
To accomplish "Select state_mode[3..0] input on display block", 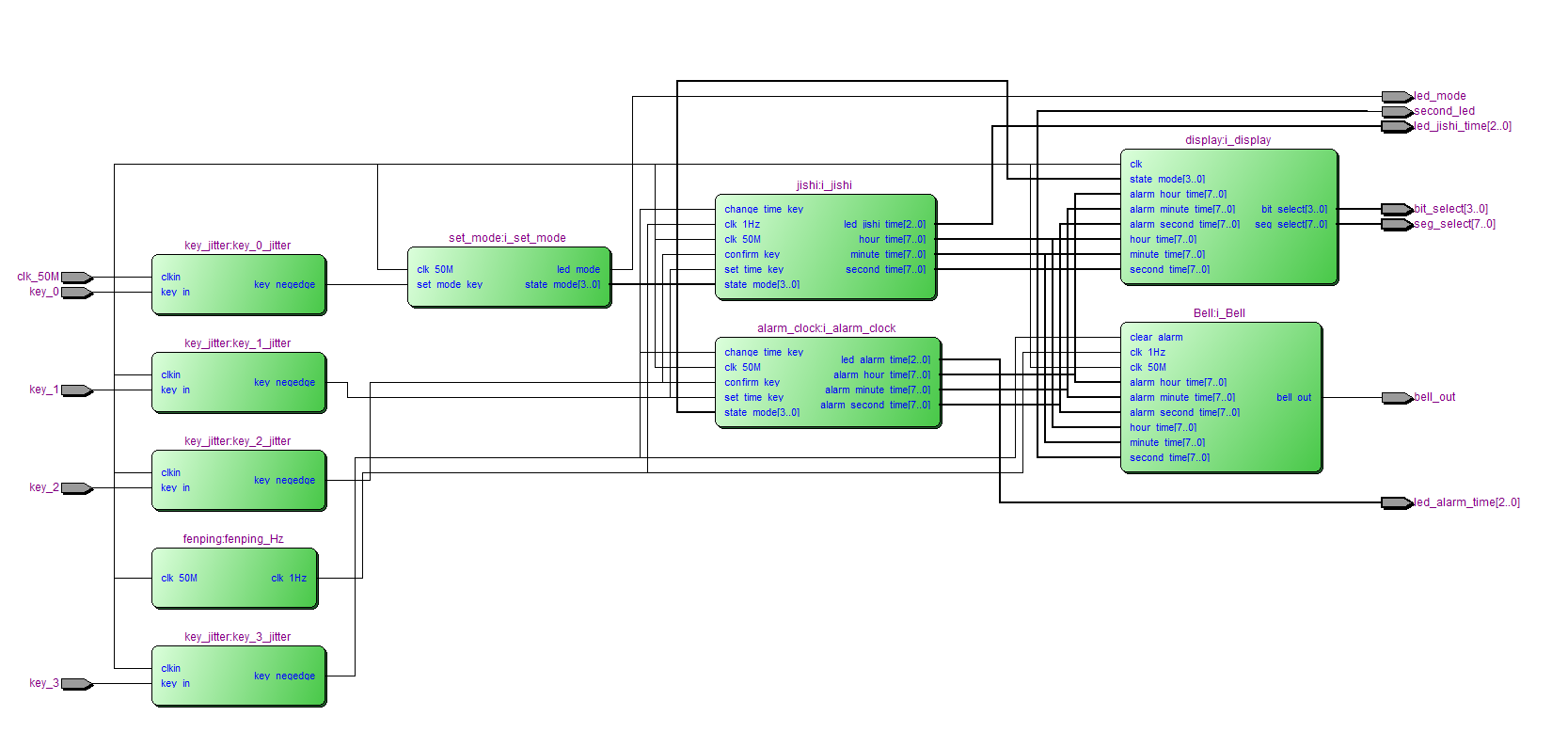I will tap(1167, 180).
